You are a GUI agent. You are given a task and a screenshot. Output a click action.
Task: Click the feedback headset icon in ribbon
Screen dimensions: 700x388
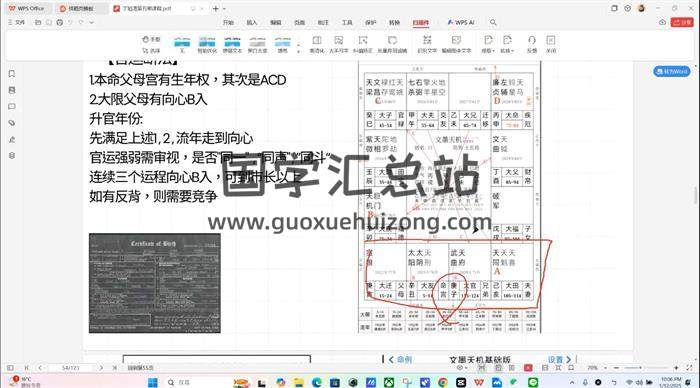point(531,44)
